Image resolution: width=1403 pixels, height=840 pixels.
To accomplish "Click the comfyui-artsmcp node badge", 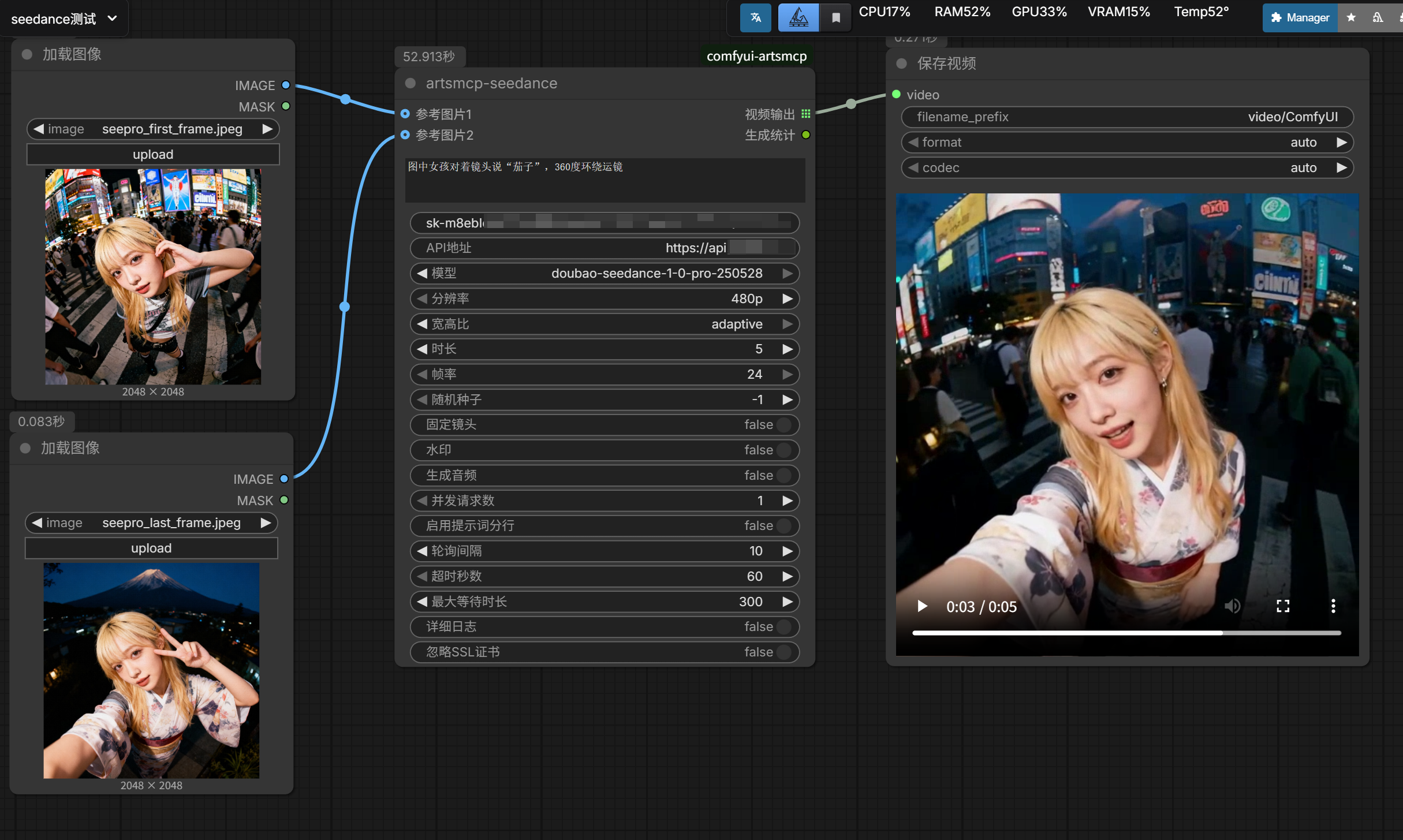I will click(756, 56).
